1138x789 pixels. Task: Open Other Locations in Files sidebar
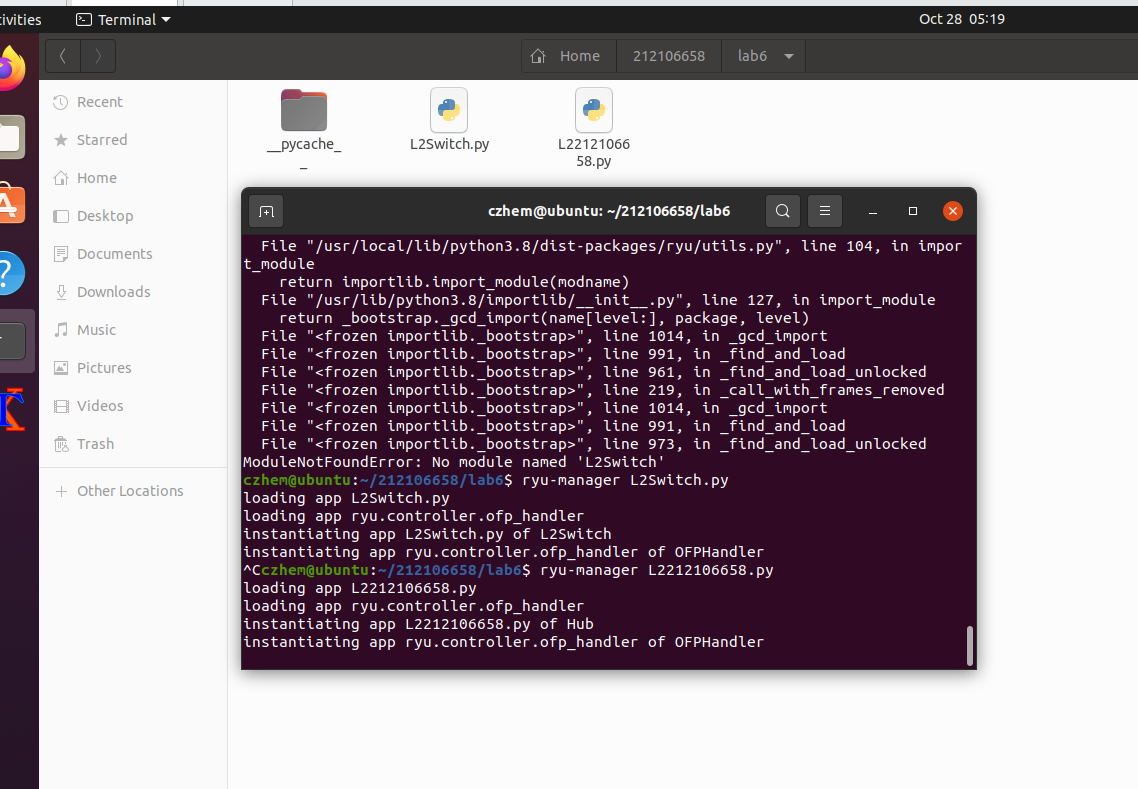click(x=134, y=491)
